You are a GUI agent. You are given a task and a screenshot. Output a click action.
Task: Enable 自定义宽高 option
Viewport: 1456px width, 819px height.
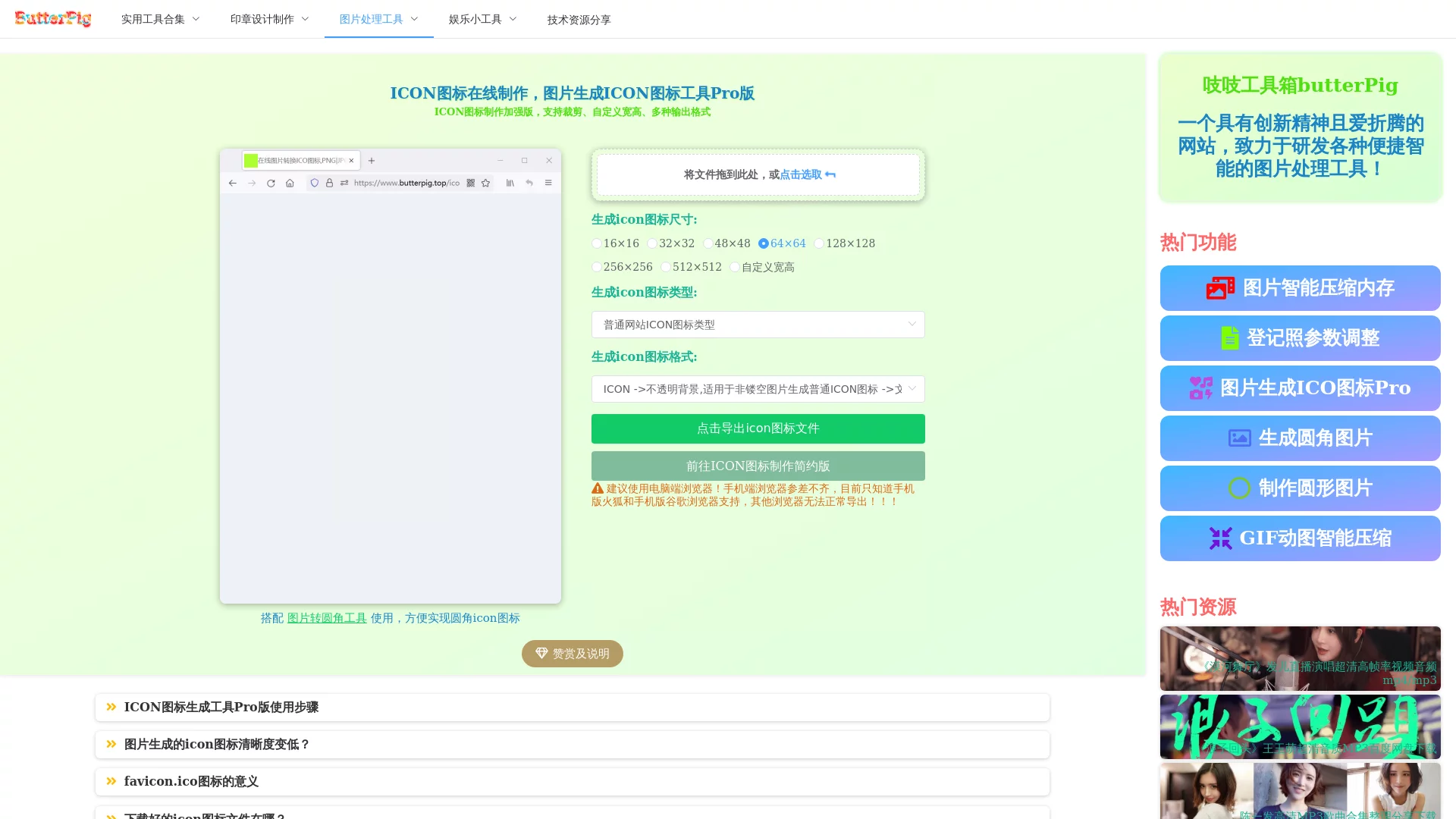tap(734, 267)
